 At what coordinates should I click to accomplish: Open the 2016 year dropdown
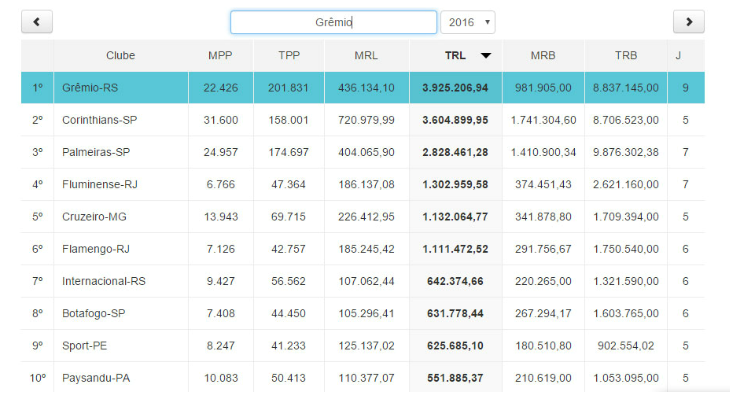click(x=467, y=22)
